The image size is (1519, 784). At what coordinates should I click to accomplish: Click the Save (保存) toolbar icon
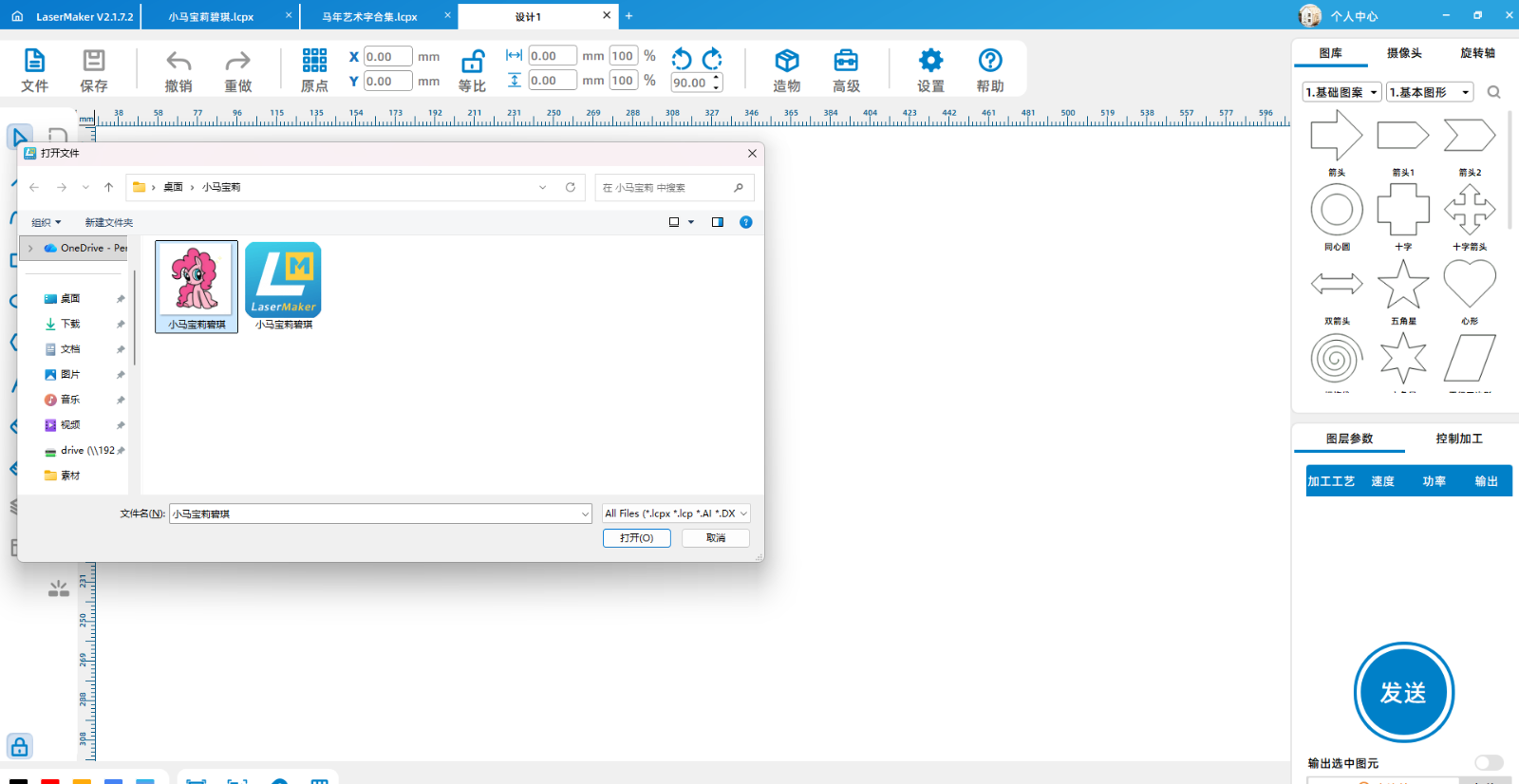(x=93, y=62)
